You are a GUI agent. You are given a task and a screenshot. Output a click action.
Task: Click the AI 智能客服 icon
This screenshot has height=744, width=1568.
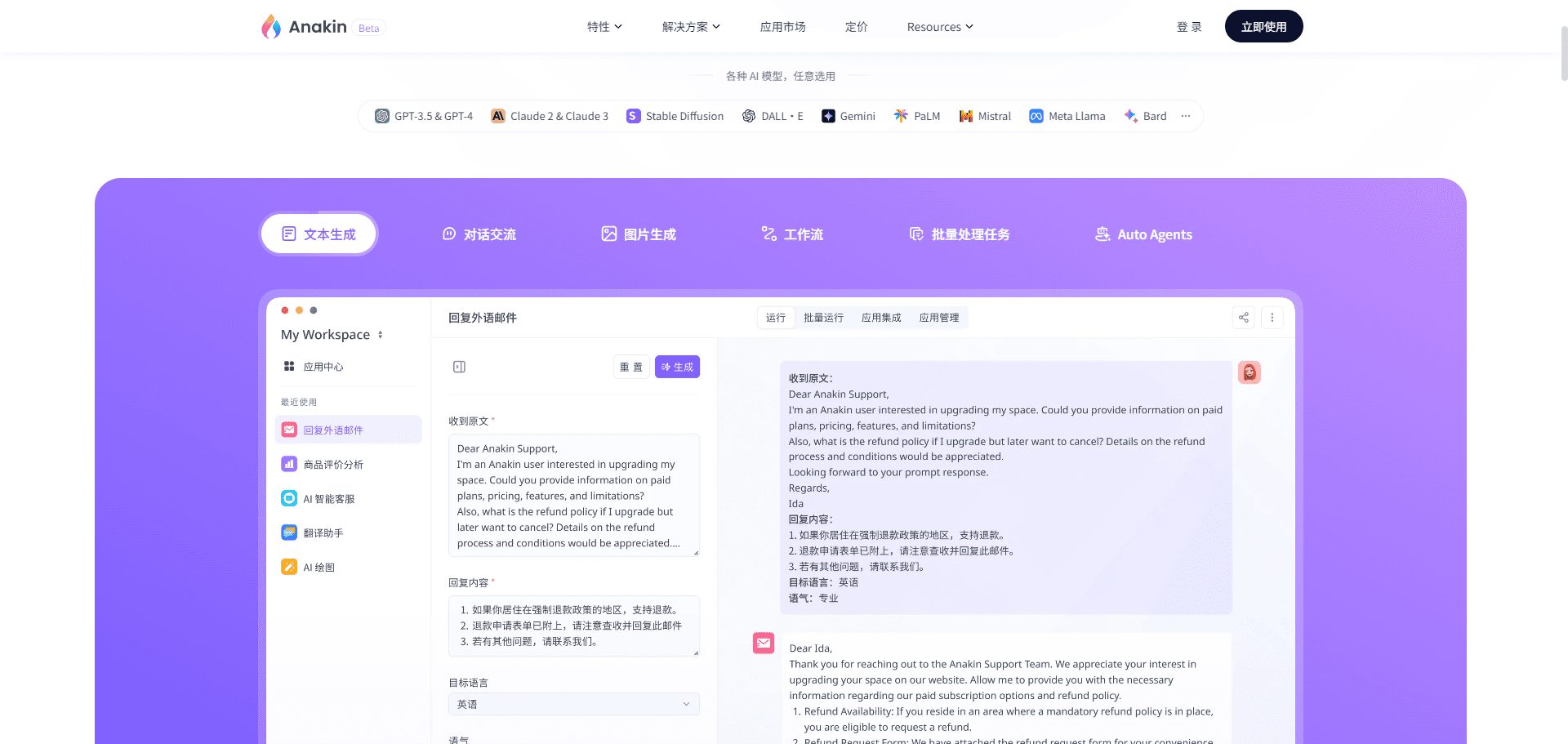(x=289, y=498)
